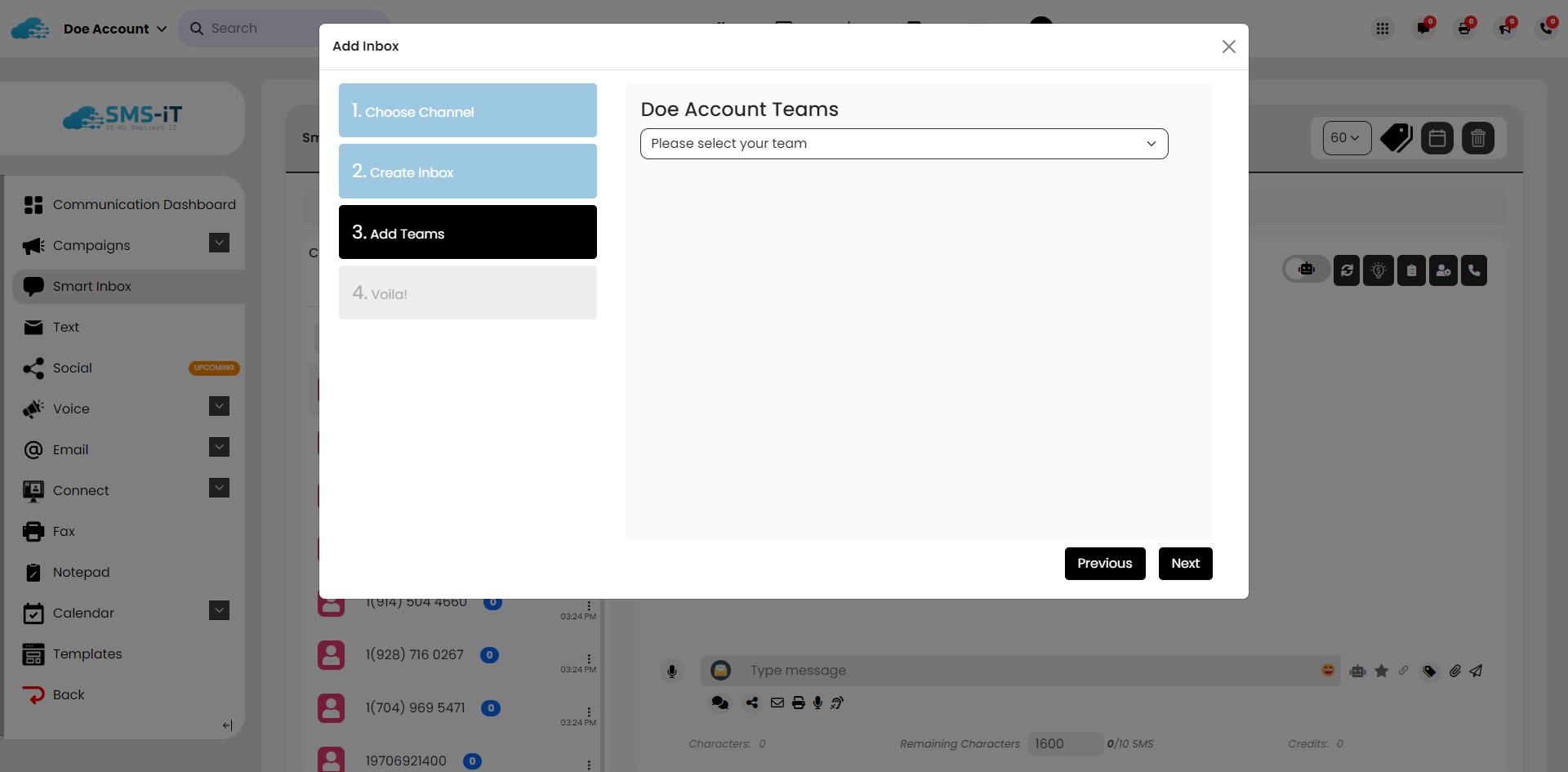Click the envelope email icon below message box

pyautogui.click(x=777, y=703)
